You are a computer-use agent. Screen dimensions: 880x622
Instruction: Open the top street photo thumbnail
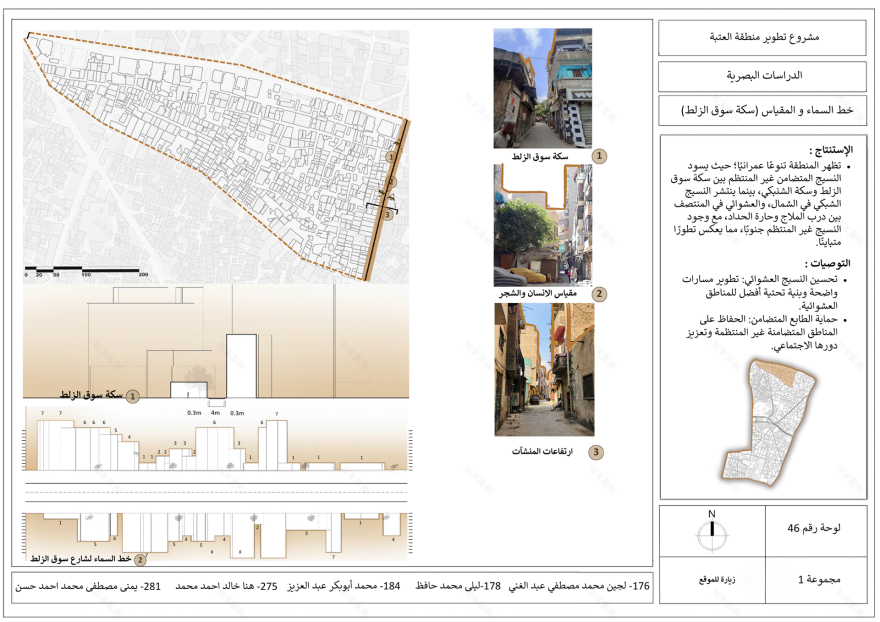pyautogui.click(x=542, y=88)
